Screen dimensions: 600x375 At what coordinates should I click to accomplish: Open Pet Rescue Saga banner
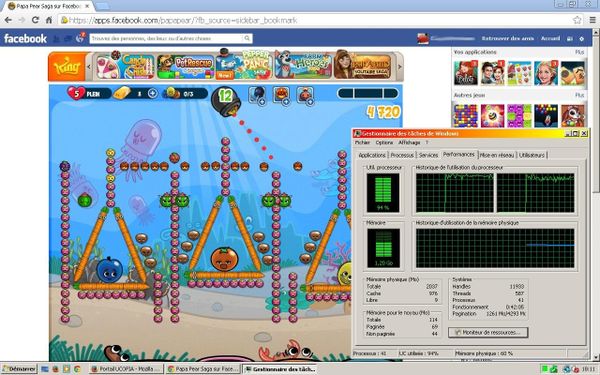(186, 67)
